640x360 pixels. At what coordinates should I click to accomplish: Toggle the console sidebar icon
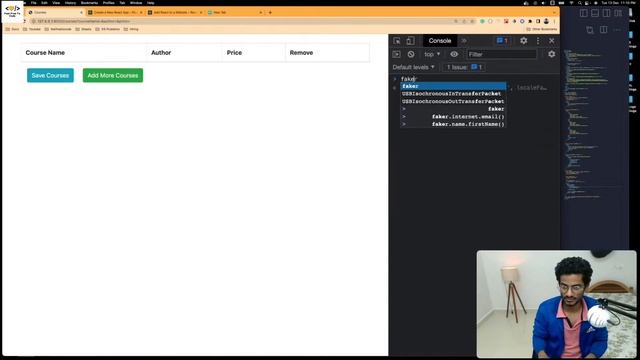396,54
